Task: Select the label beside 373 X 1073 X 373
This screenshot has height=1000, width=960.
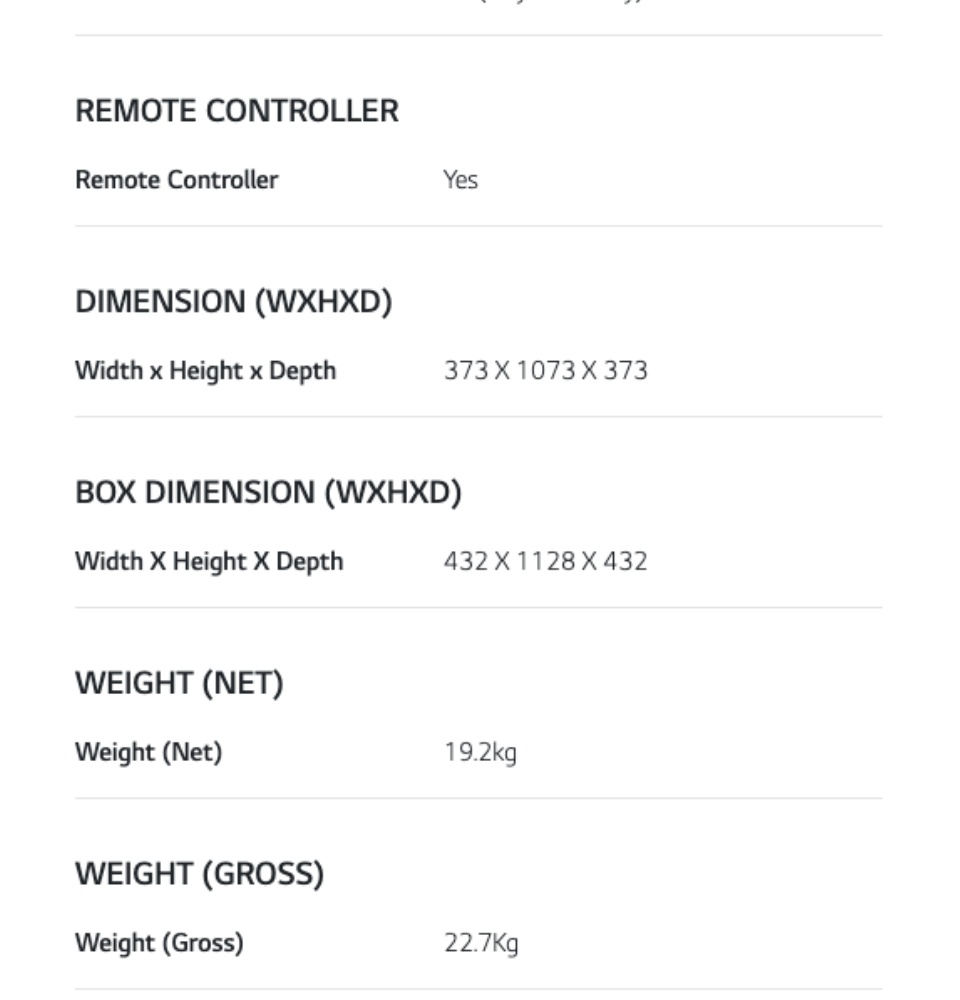Action: tap(205, 371)
